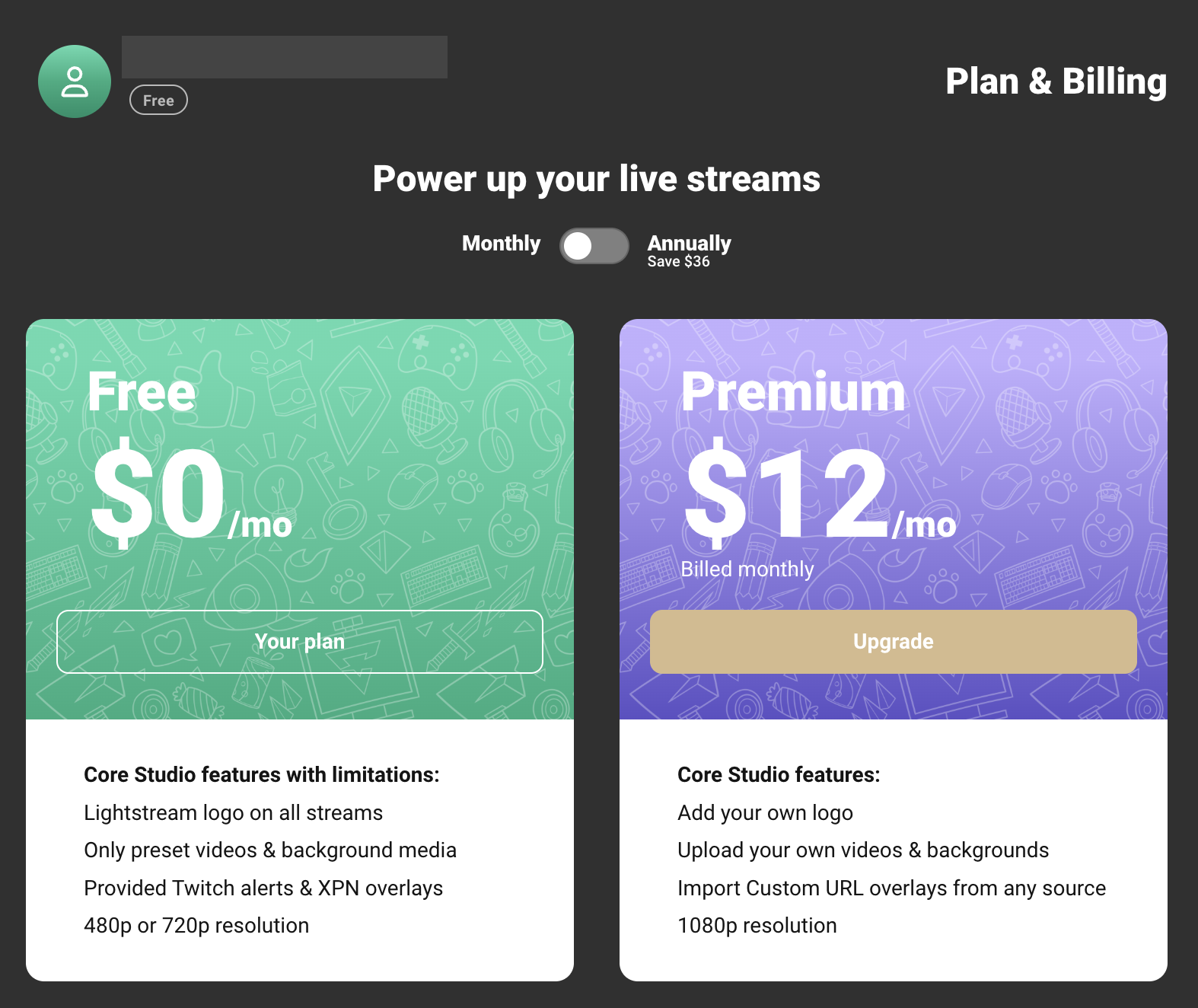Toggle the Monthly/Annually billing switch

pyautogui.click(x=594, y=246)
